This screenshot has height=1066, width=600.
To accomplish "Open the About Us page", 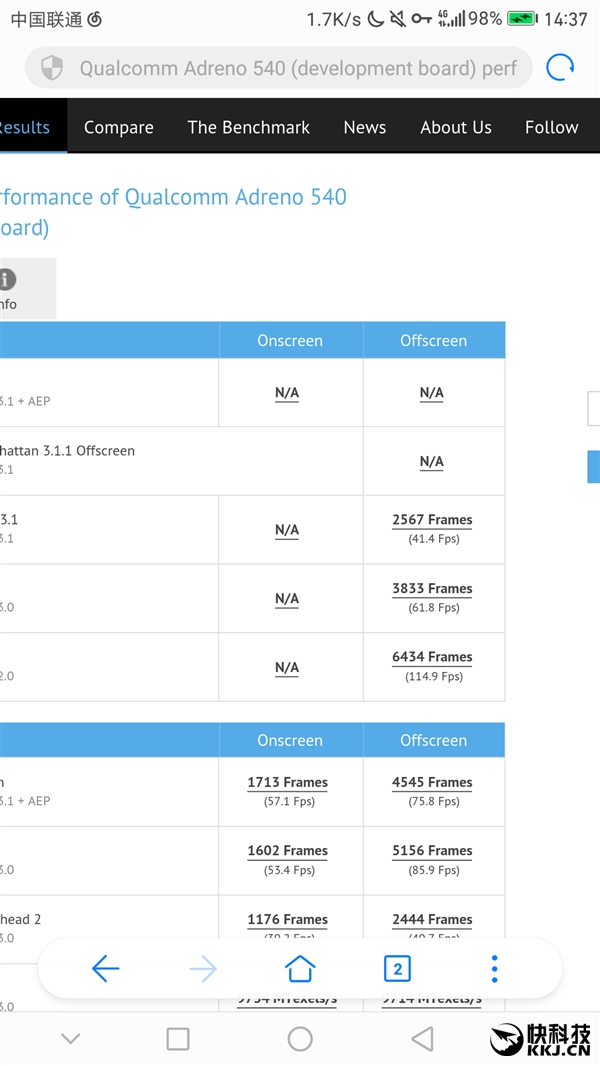I will [x=455, y=127].
